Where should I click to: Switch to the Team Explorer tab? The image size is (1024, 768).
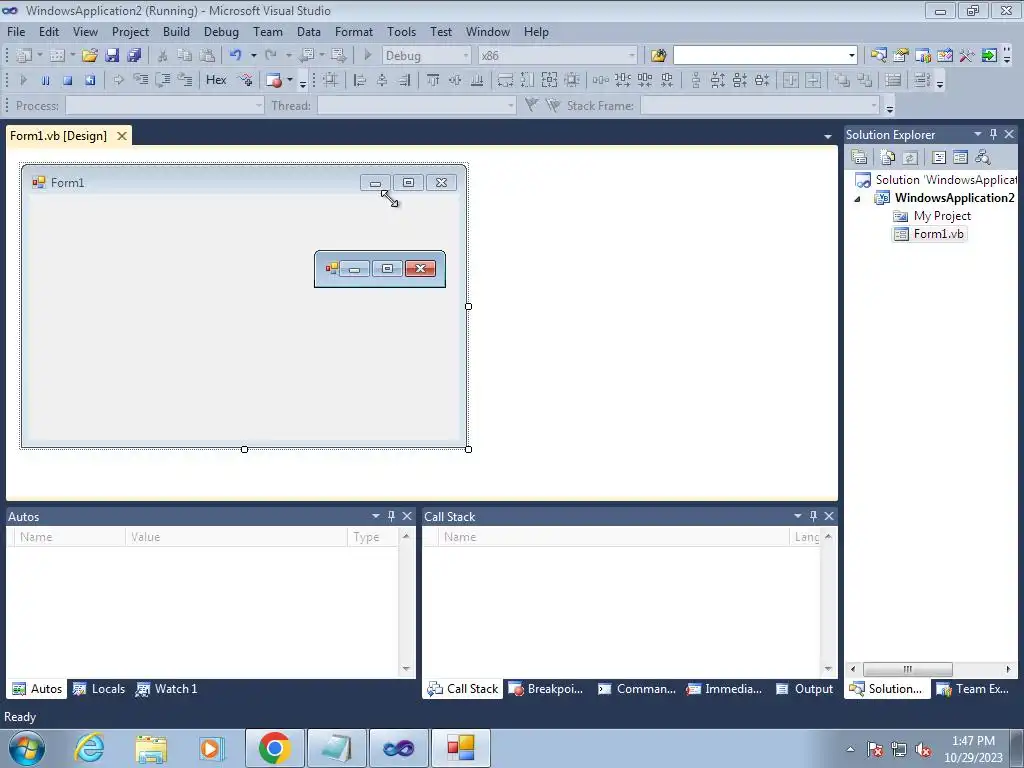click(974, 689)
